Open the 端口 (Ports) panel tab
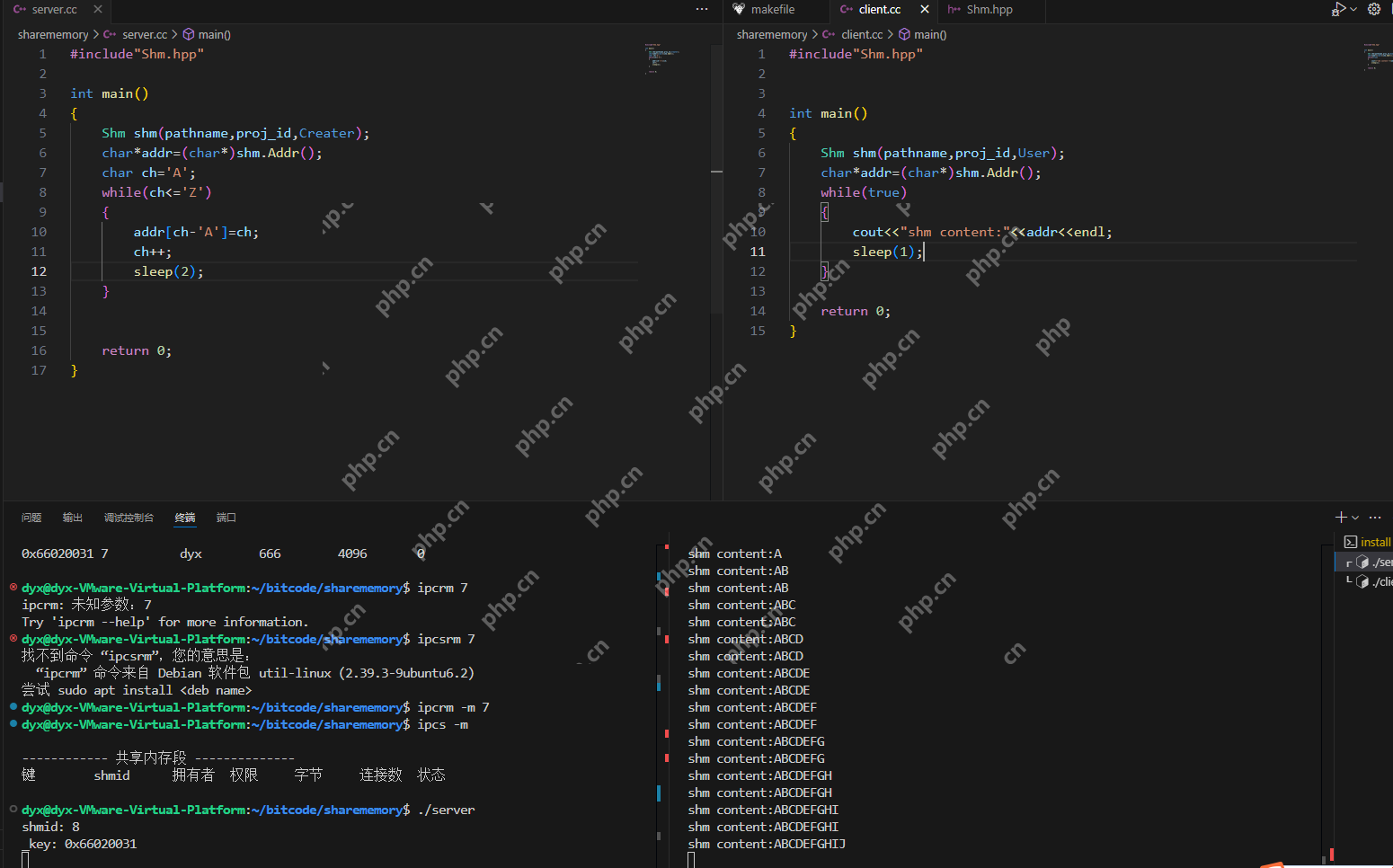Image resolution: width=1393 pixels, height=868 pixels. (x=226, y=518)
